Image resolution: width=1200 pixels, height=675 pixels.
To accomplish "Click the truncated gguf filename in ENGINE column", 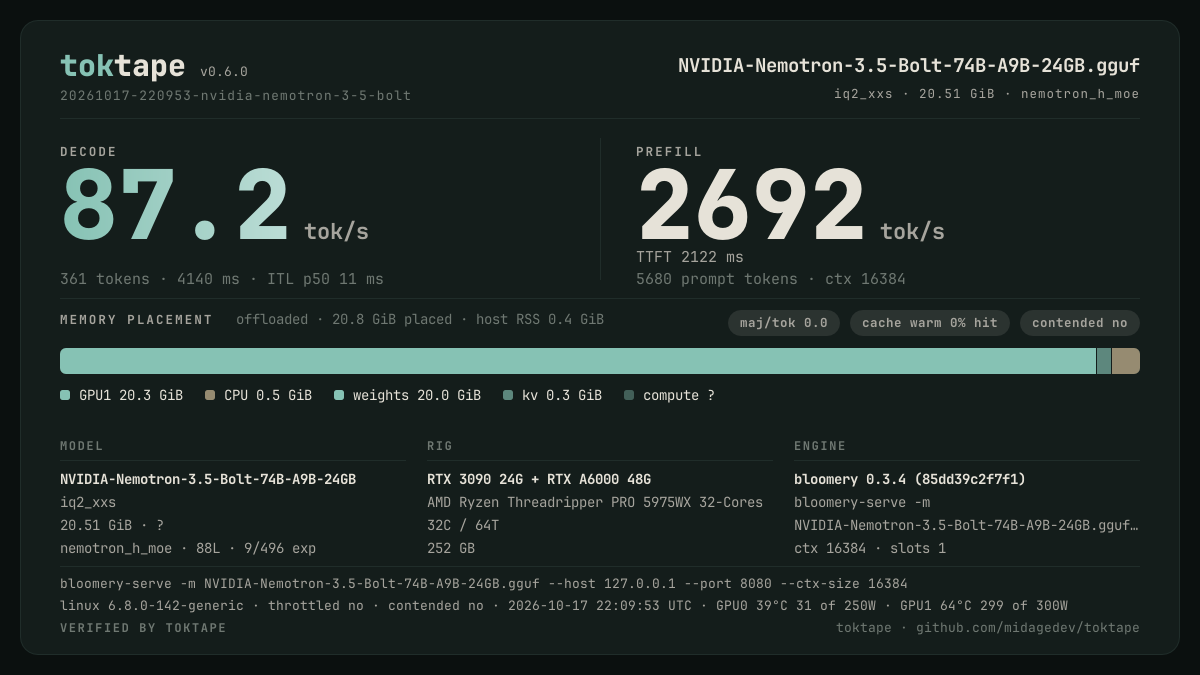I will pos(967,525).
